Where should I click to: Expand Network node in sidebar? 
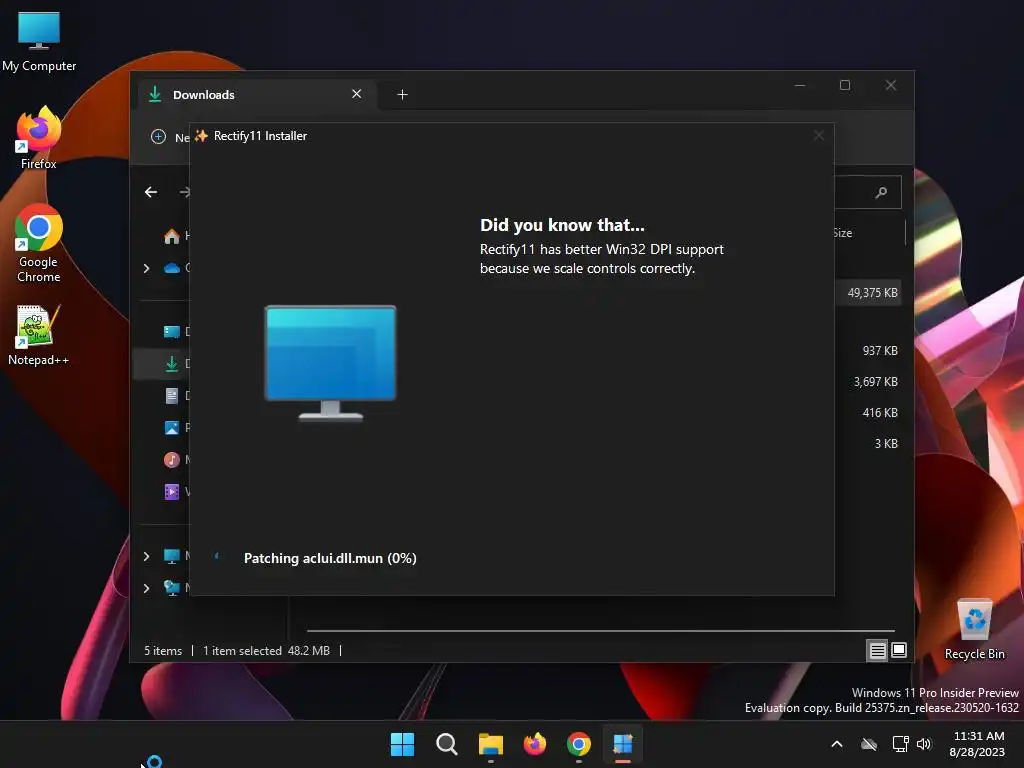[146, 588]
